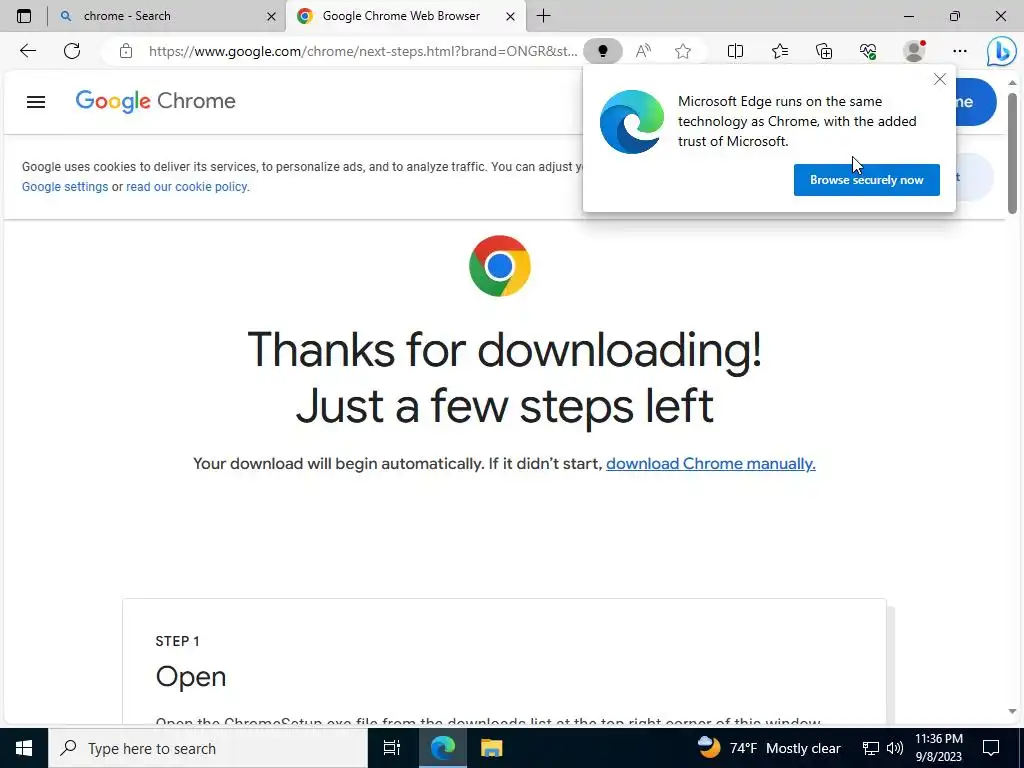Screen dimensions: 1024x768
Task: Click the Open heading in step card
Action: coord(191,677)
